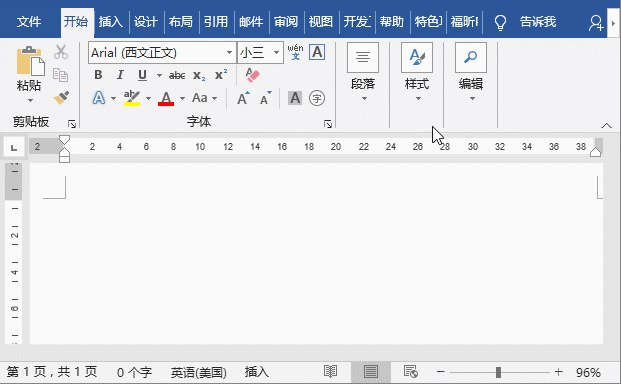The width and height of the screenshot is (621, 384).
Task: Click the zoom slider handle
Action: [498, 372]
